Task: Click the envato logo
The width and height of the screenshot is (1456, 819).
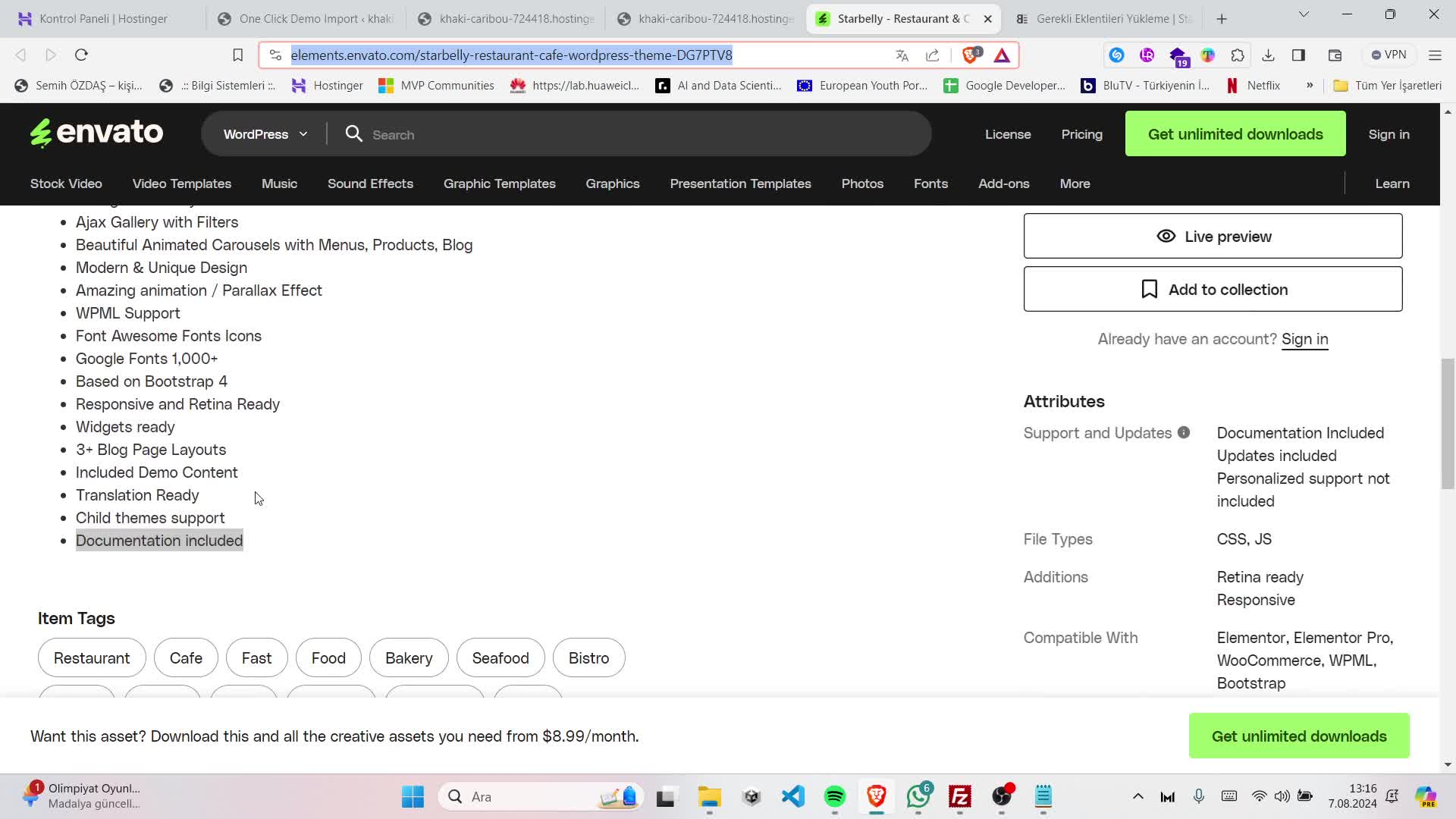Action: [96, 133]
